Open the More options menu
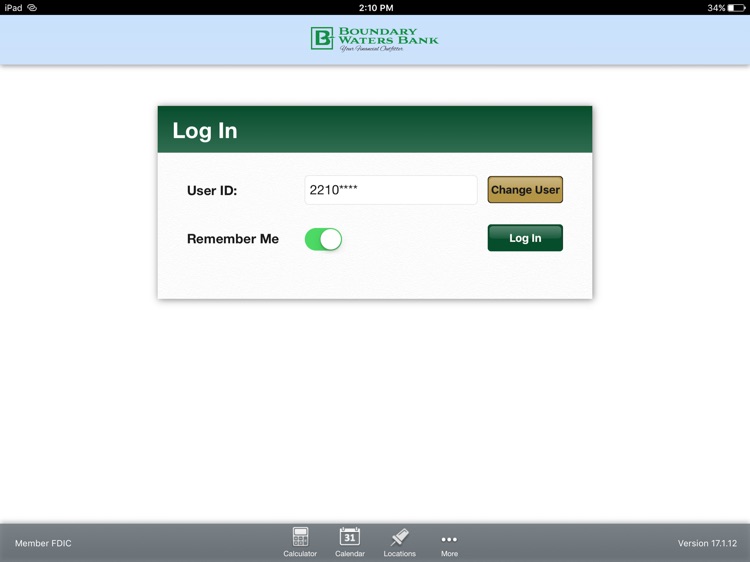Screen dimensions: 750x562 click(449, 545)
